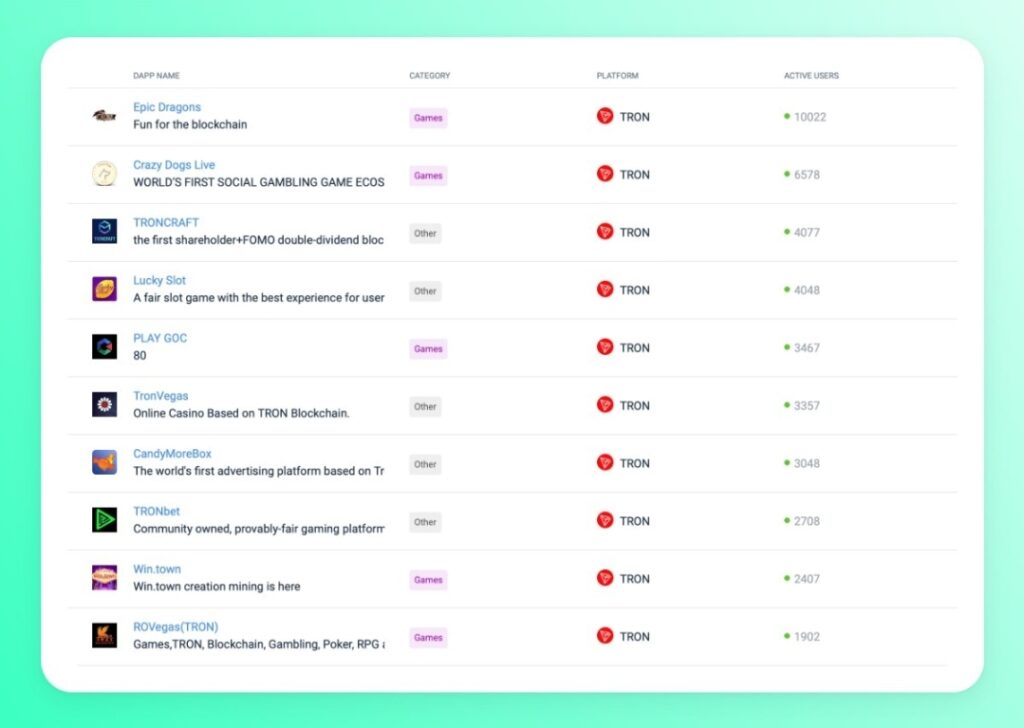1024x728 pixels.
Task: Click the ROVegas(TRON) dapp logo
Action: [104, 635]
